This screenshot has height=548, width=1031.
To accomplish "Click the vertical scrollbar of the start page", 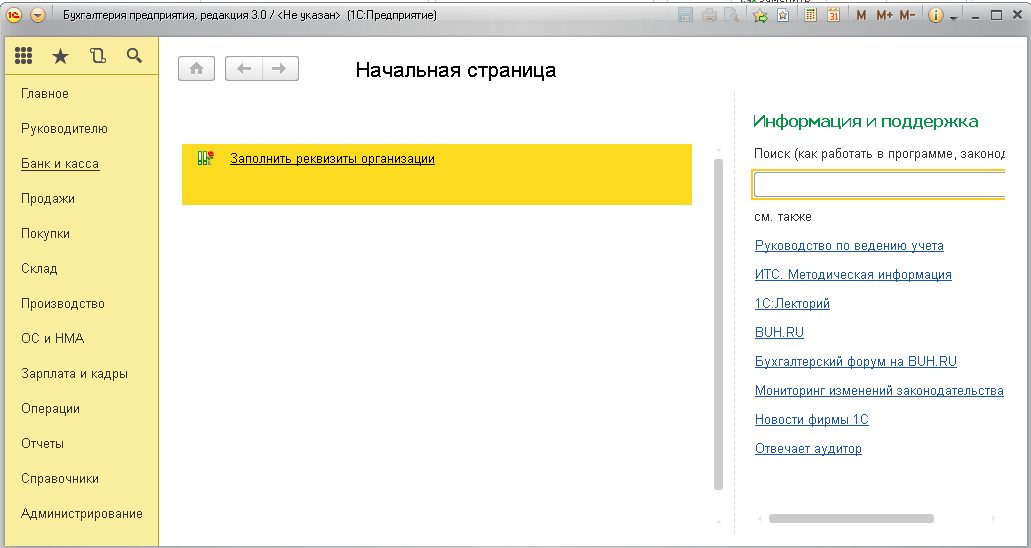I will [x=718, y=324].
